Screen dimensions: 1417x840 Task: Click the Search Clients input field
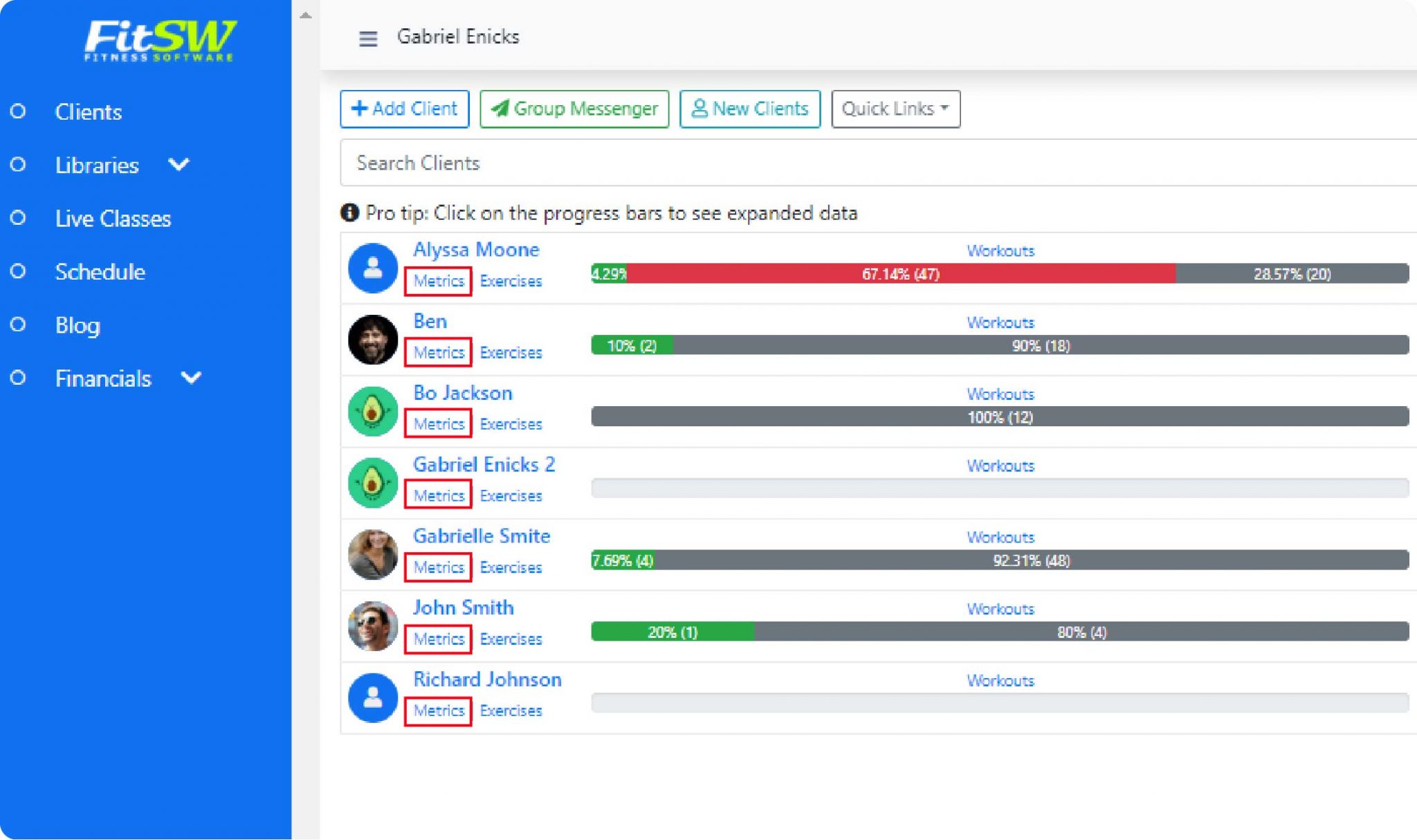click(x=623, y=163)
